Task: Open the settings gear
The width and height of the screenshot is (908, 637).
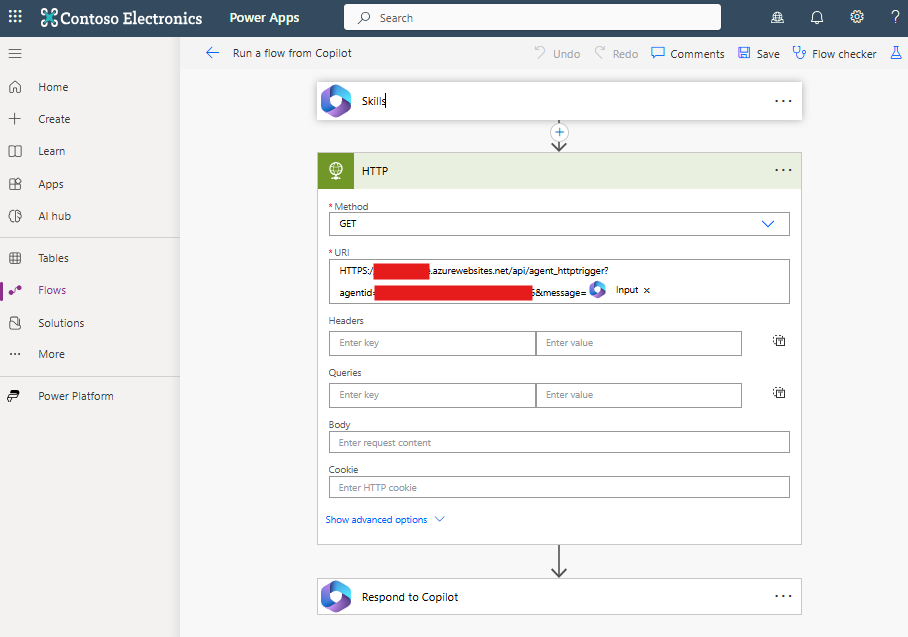Action: pyautogui.click(x=856, y=17)
